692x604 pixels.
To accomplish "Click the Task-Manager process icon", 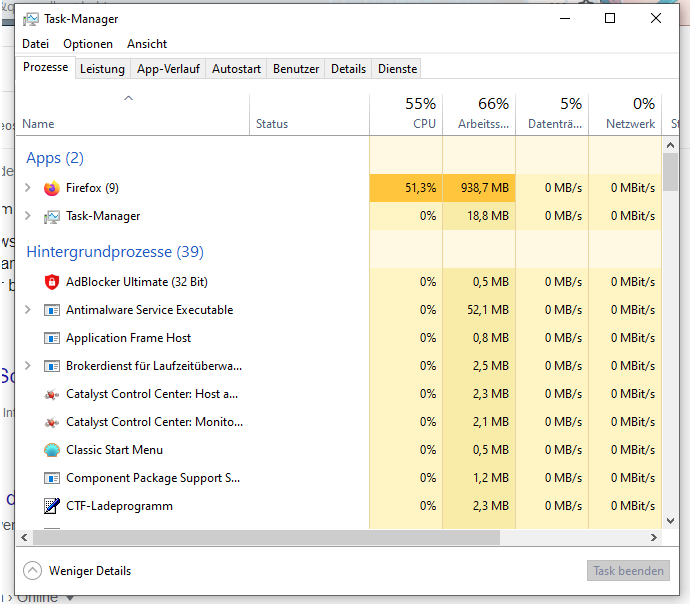I will click(x=52, y=216).
